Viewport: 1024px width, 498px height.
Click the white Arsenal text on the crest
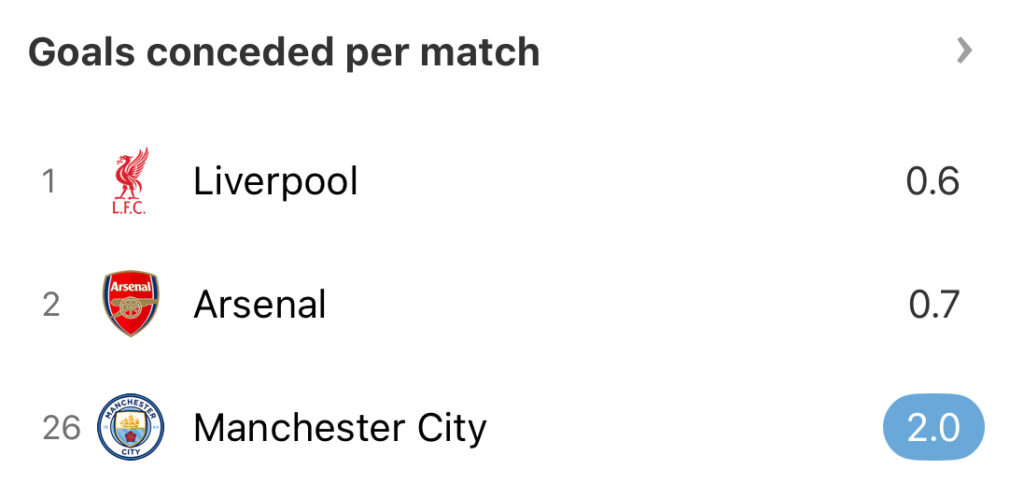click(131, 287)
